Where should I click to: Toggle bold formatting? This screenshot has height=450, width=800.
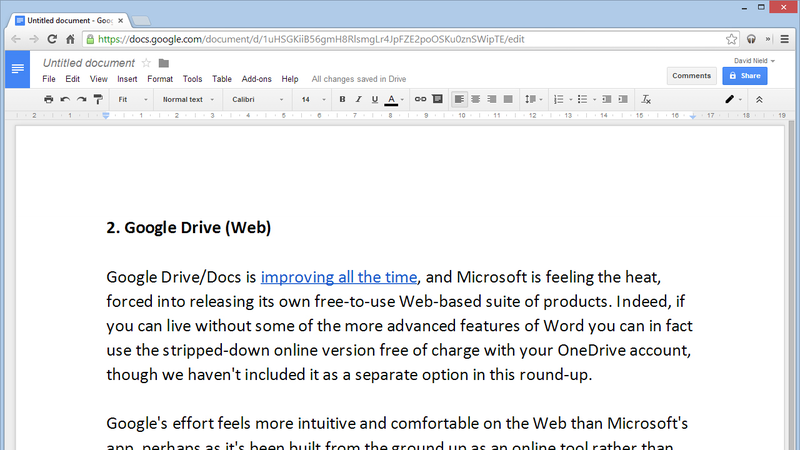click(342, 99)
